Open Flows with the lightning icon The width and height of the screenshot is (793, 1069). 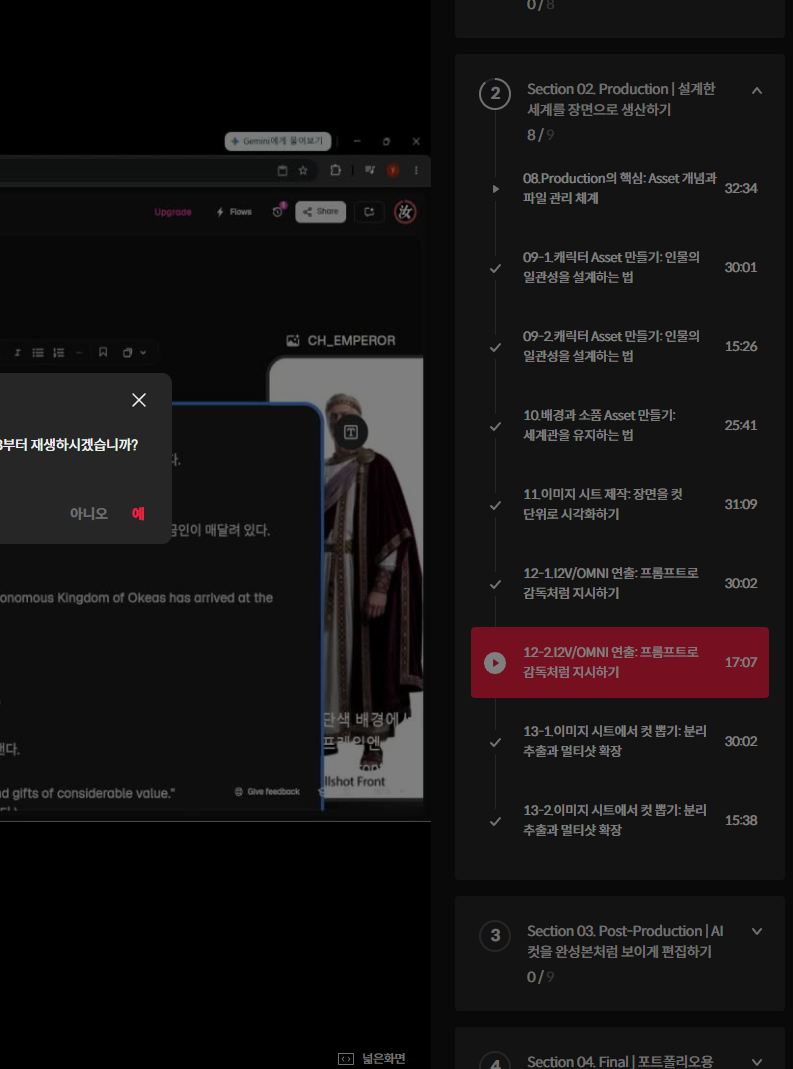tap(234, 212)
